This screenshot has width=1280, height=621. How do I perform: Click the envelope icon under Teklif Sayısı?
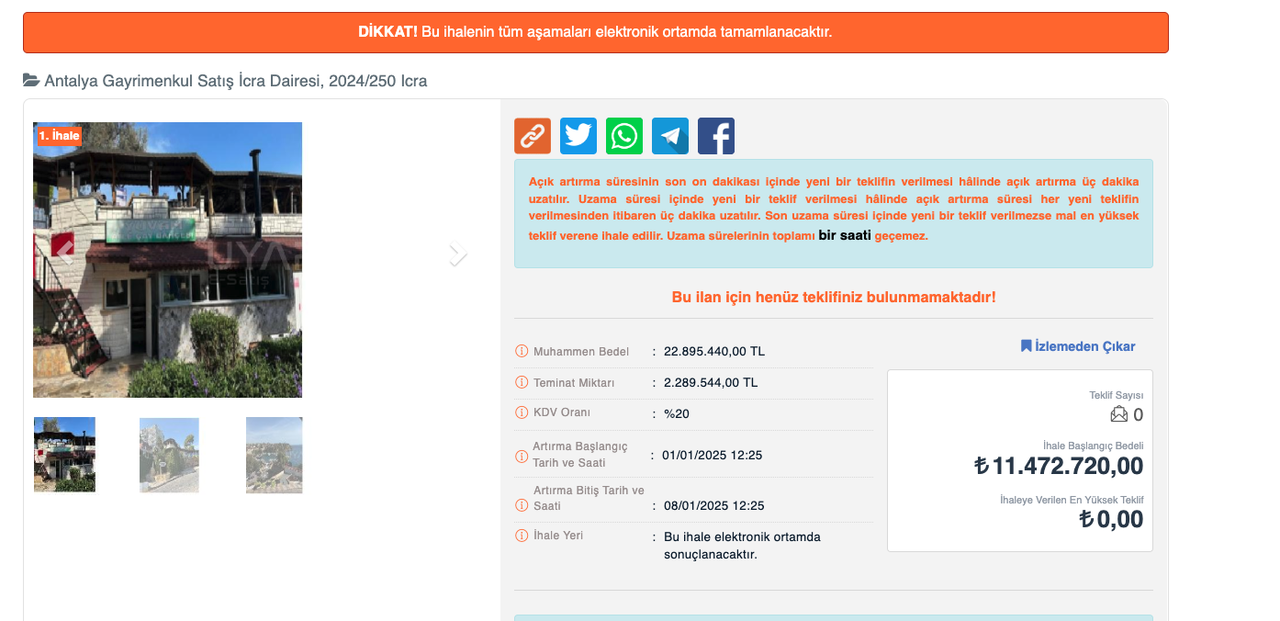[1119, 414]
